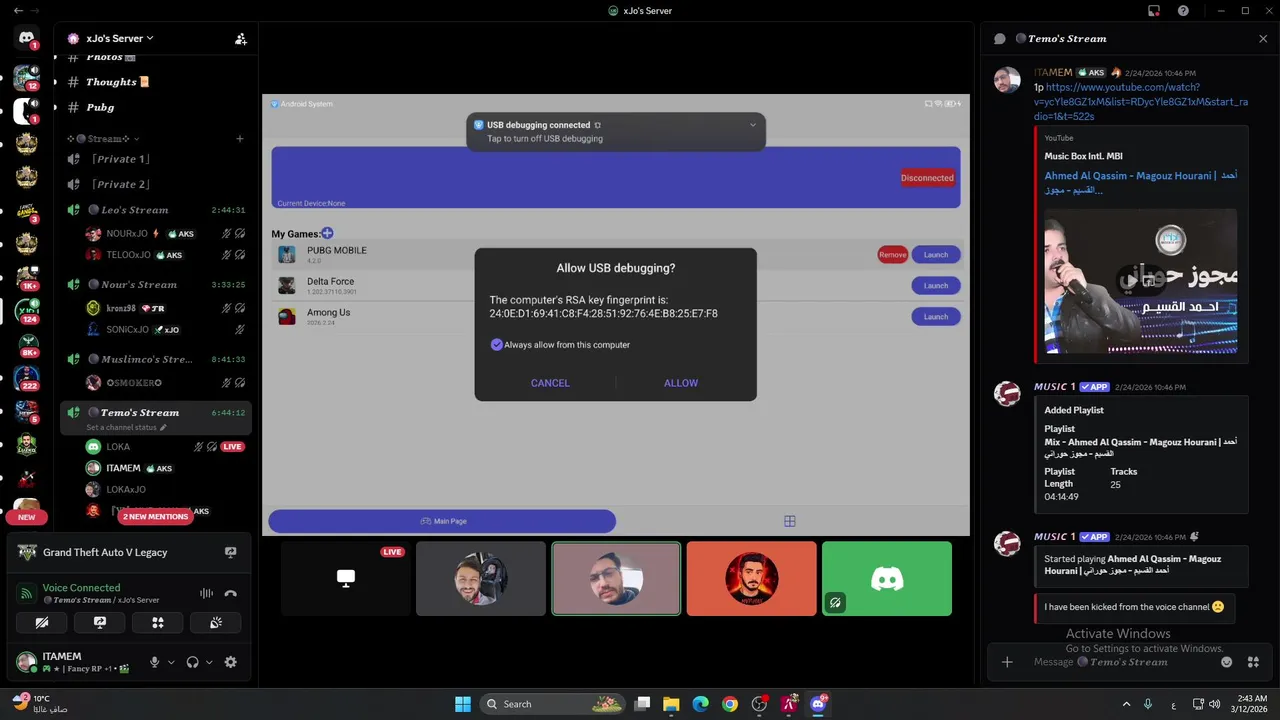Open the soundboard button in voice panel
The width and height of the screenshot is (1280, 720).
click(215, 622)
